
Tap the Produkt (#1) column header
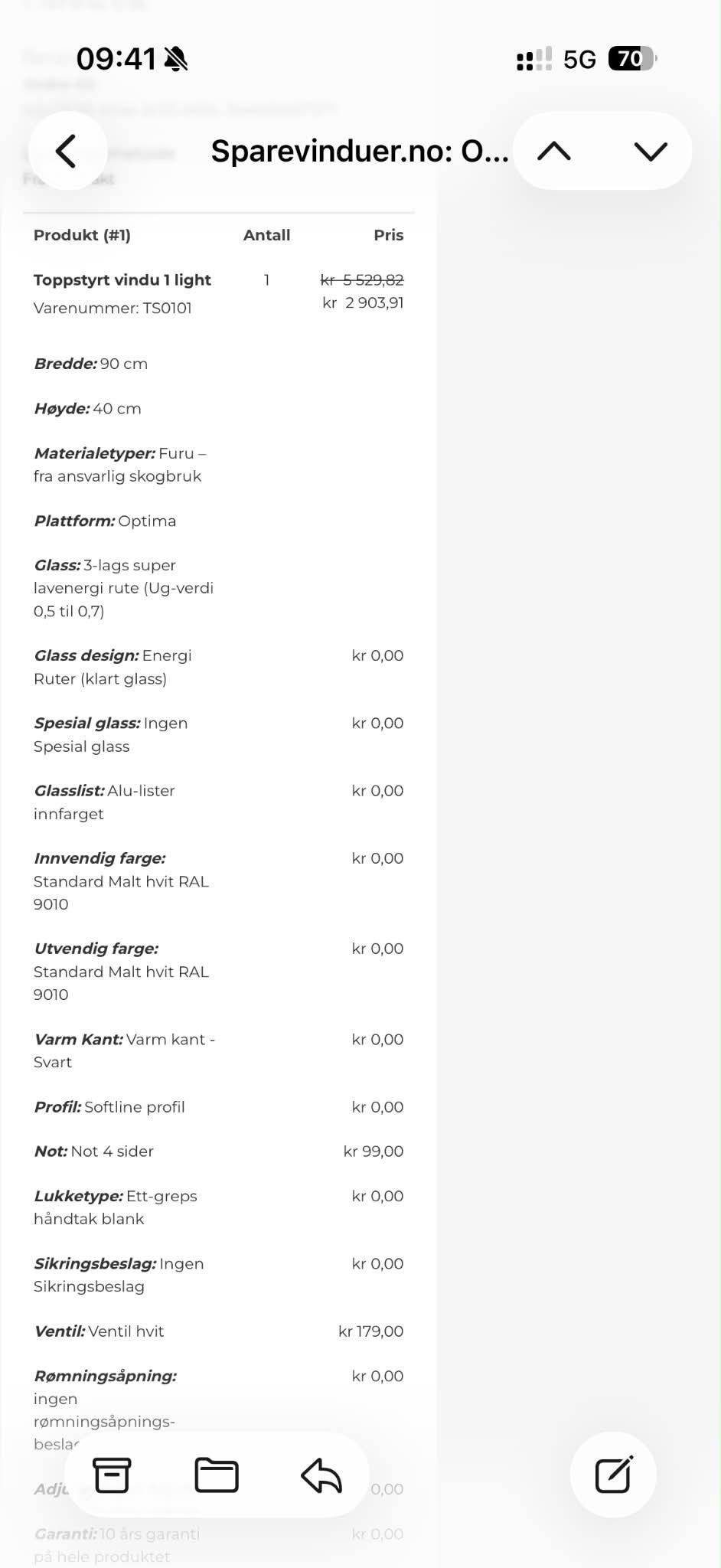(82, 235)
